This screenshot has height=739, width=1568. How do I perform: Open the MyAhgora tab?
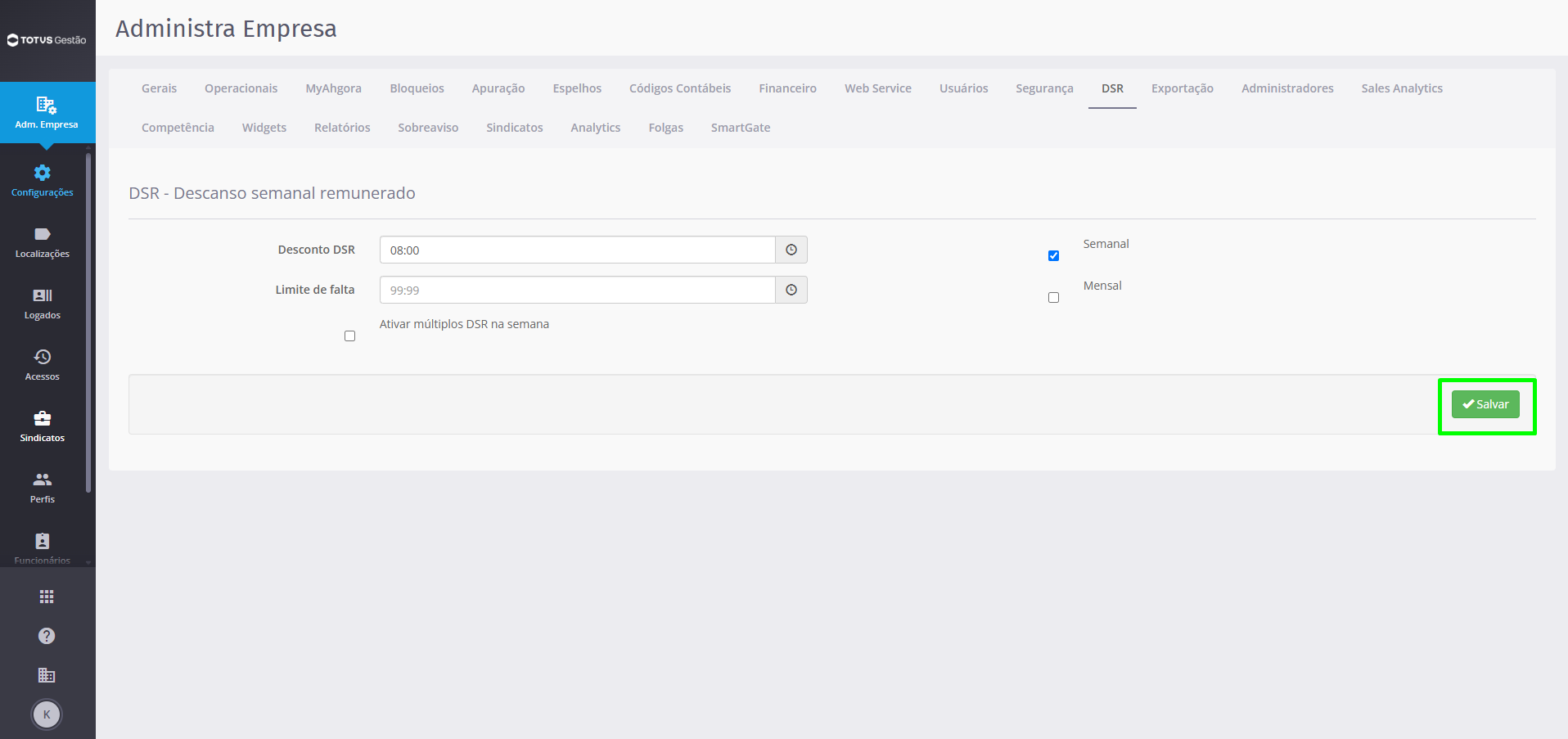point(333,88)
